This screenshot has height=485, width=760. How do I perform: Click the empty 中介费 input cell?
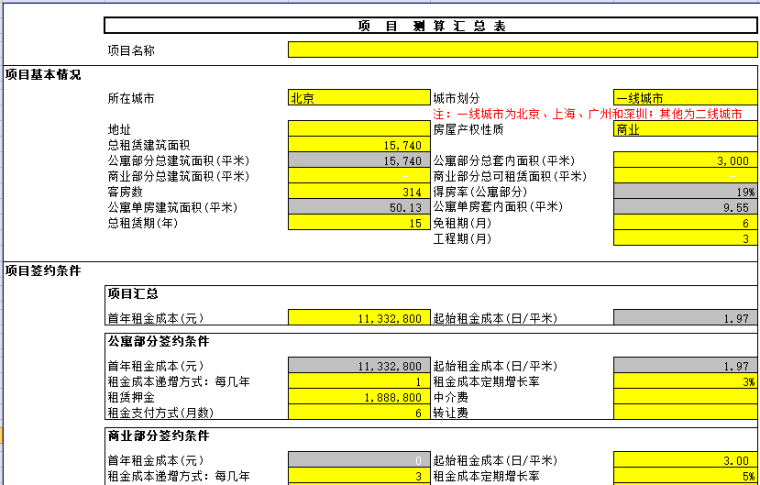coord(682,396)
